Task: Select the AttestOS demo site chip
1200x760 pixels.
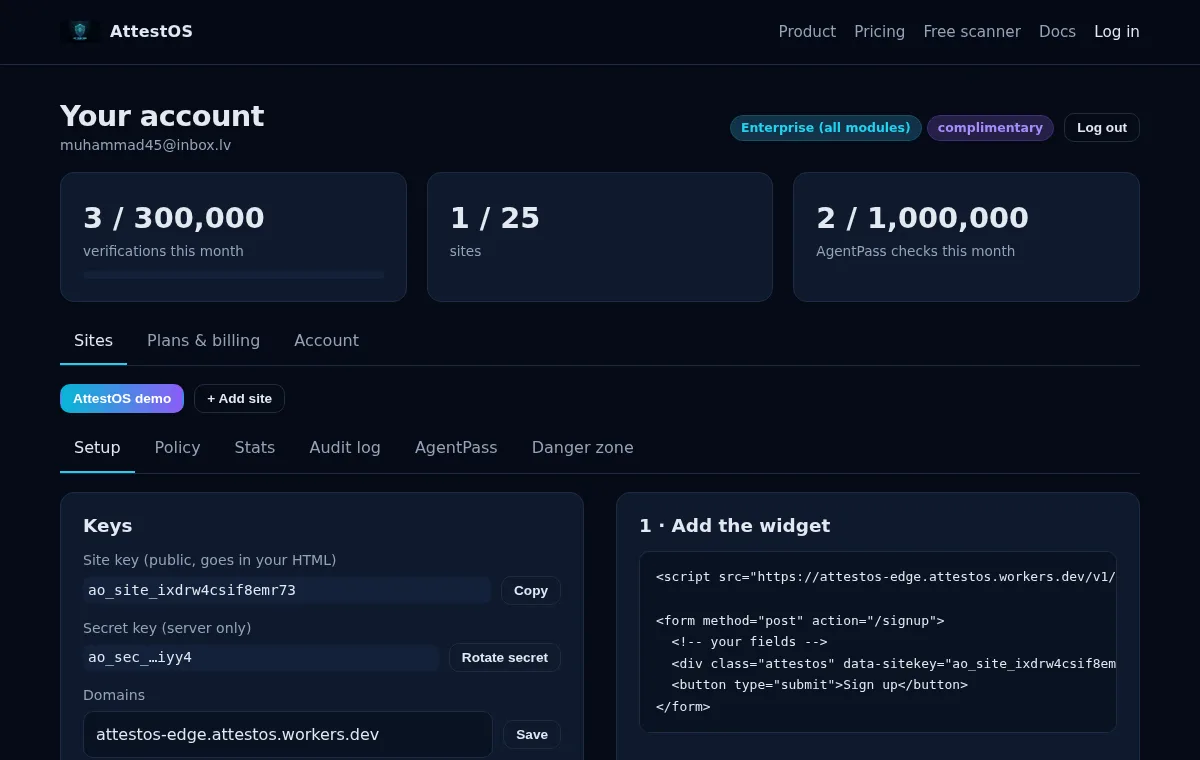Action: pyautogui.click(x=122, y=398)
